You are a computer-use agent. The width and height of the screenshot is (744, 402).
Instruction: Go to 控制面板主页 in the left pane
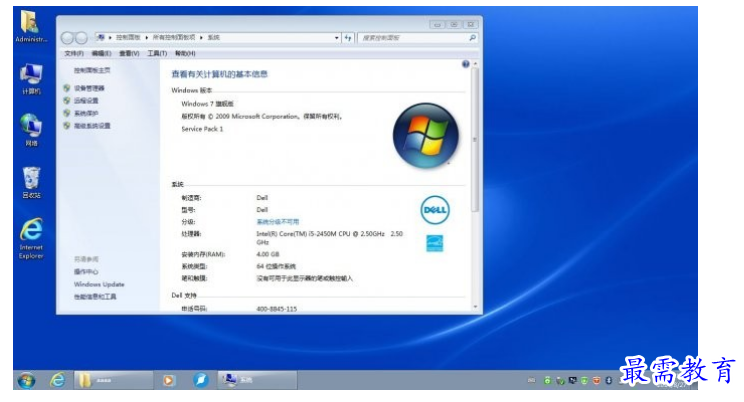pyautogui.click(x=92, y=70)
